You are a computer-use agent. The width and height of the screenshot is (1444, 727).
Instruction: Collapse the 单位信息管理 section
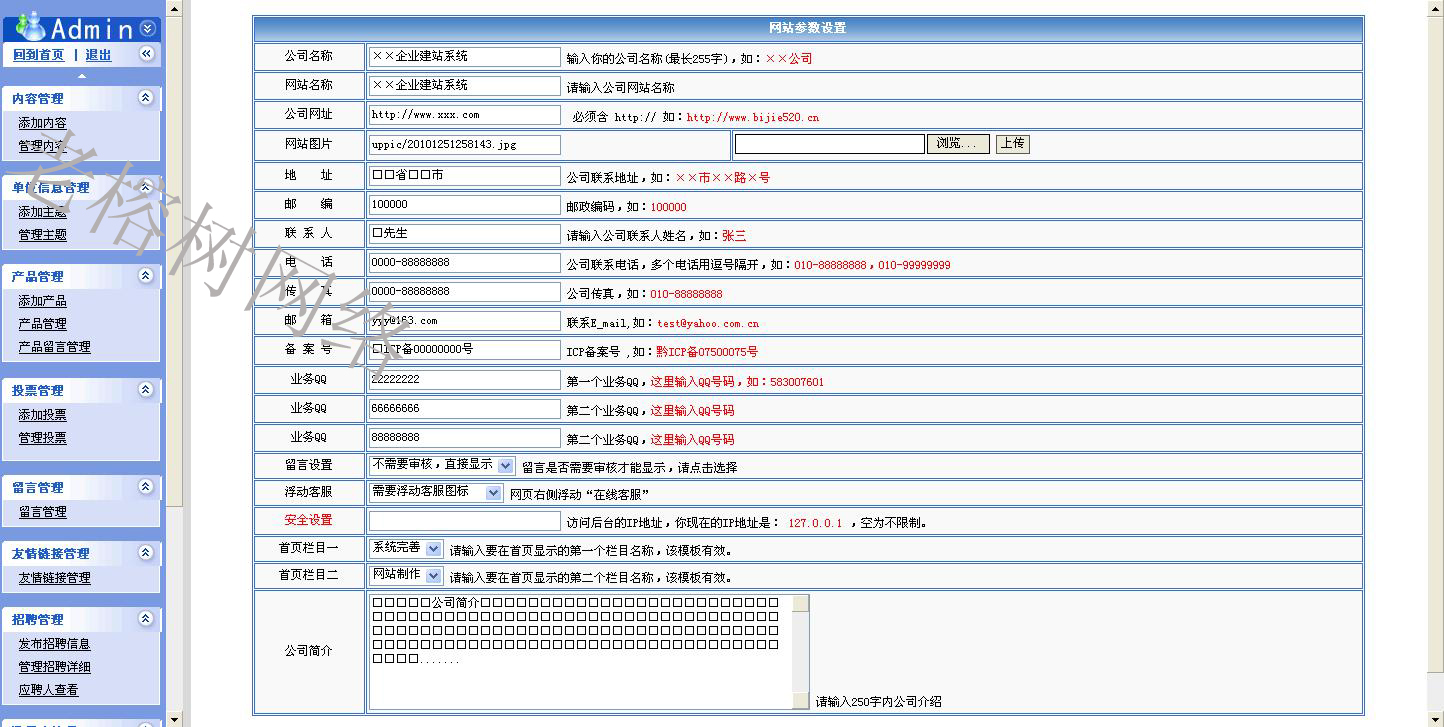[x=145, y=186]
